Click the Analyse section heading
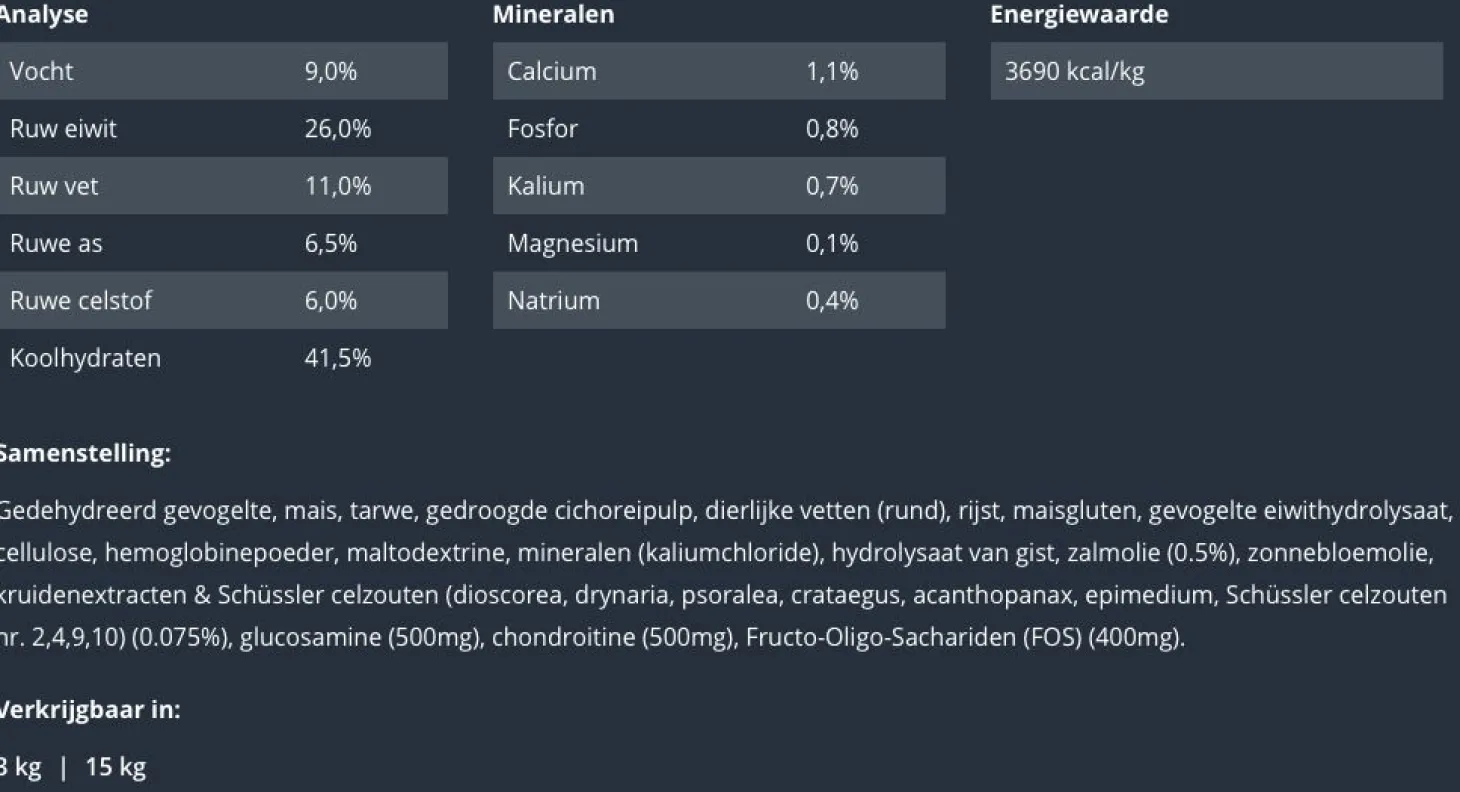This screenshot has height=792, width=1460. pos(43,15)
